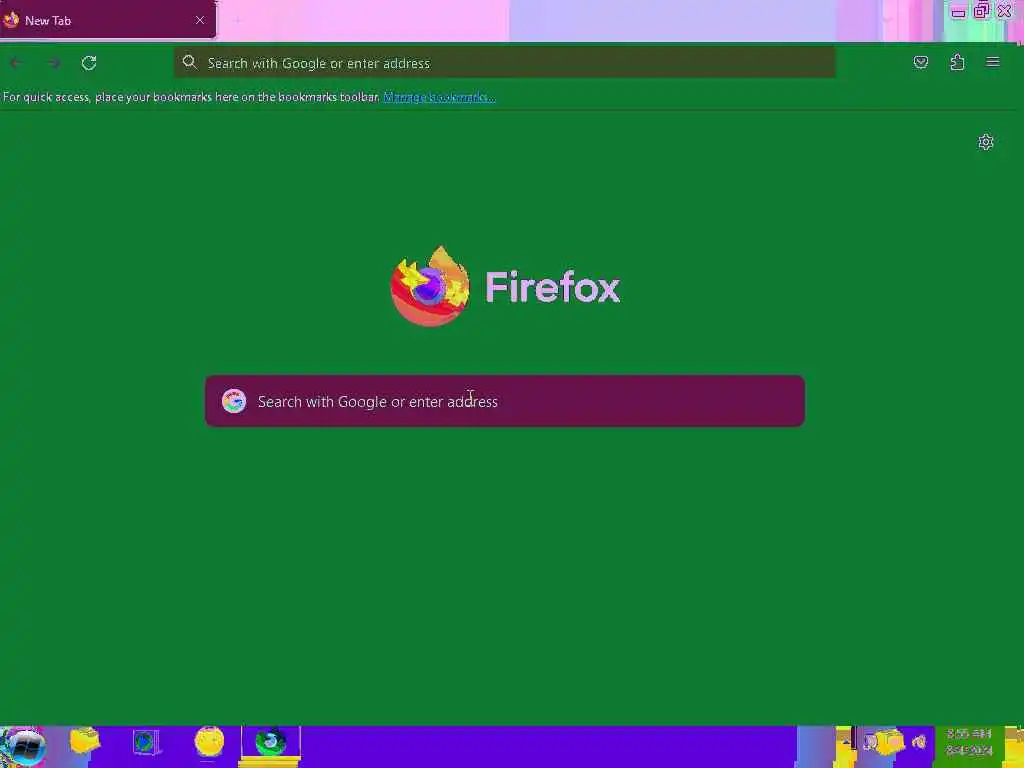Open the Pocket save icon
This screenshot has width=1024, height=768.
click(921, 62)
